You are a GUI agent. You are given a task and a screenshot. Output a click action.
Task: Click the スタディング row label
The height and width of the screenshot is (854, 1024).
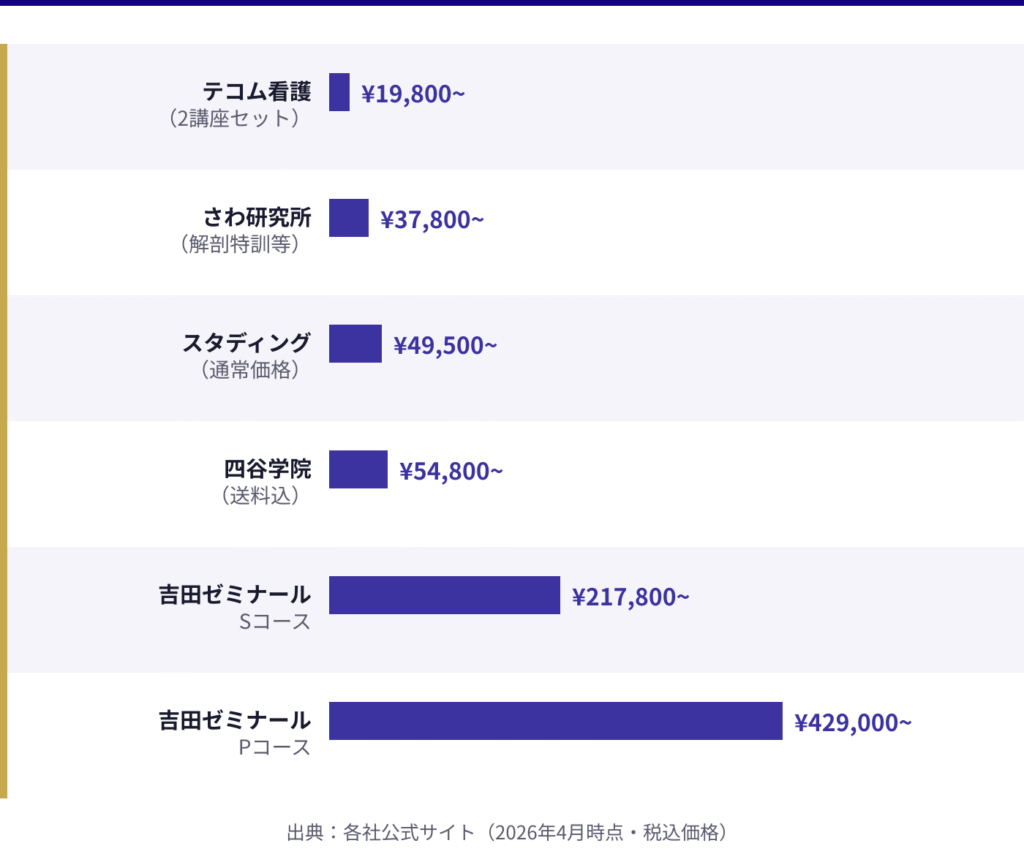247,343
